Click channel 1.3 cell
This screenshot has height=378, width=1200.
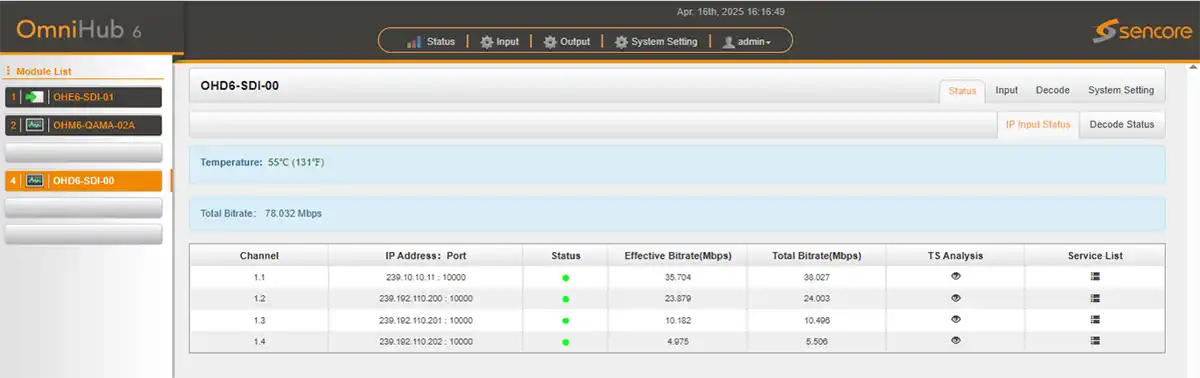coord(259,320)
